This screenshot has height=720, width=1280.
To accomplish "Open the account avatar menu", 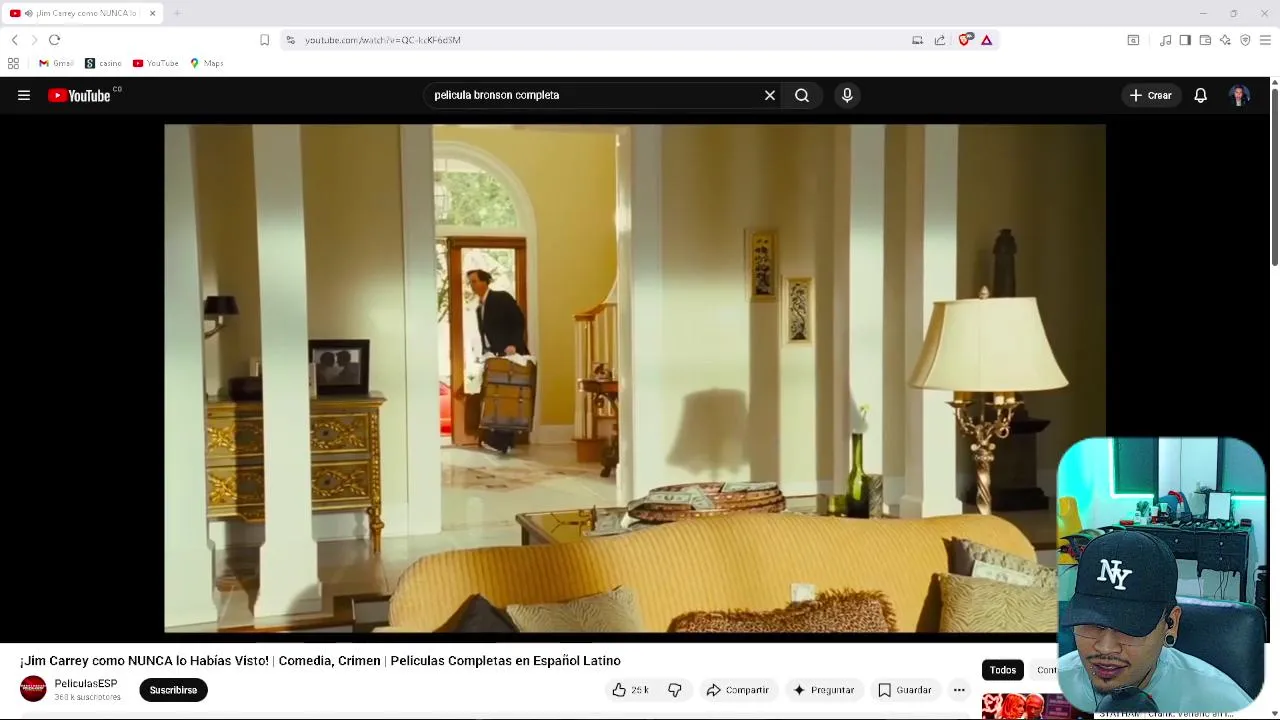I will (x=1240, y=95).
